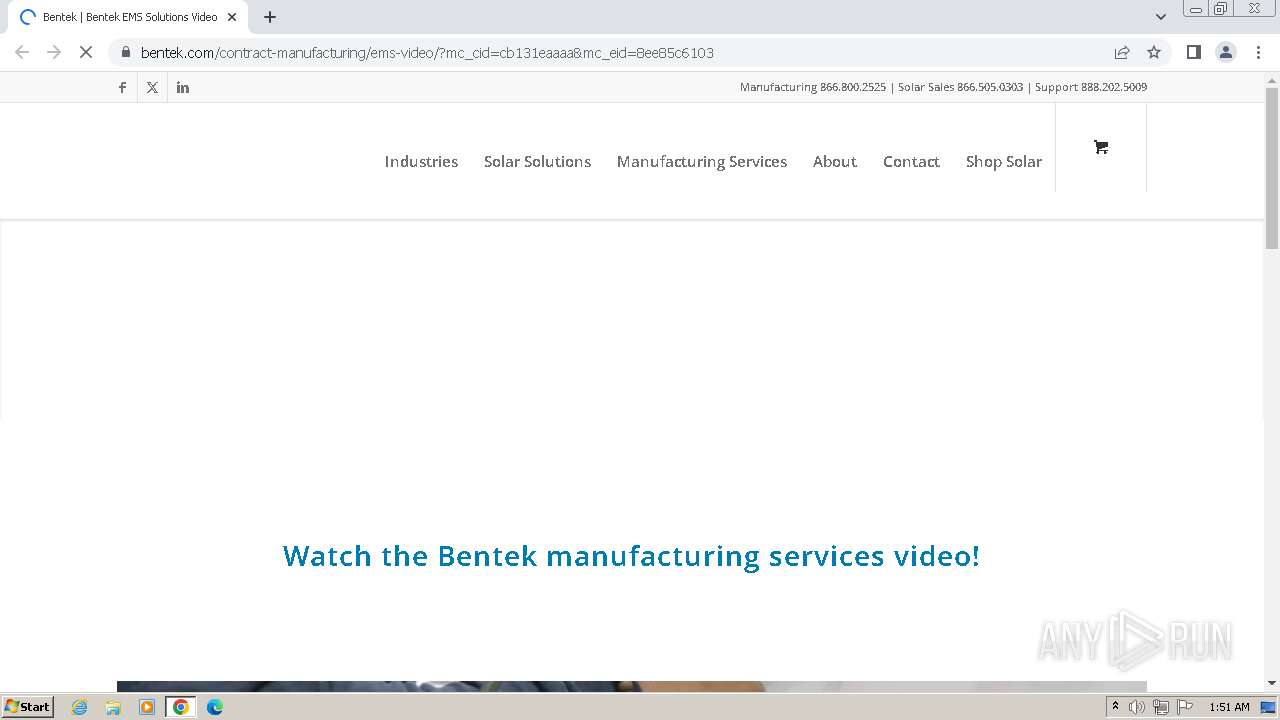Open Solar Solutions menu

coord(537,161)
